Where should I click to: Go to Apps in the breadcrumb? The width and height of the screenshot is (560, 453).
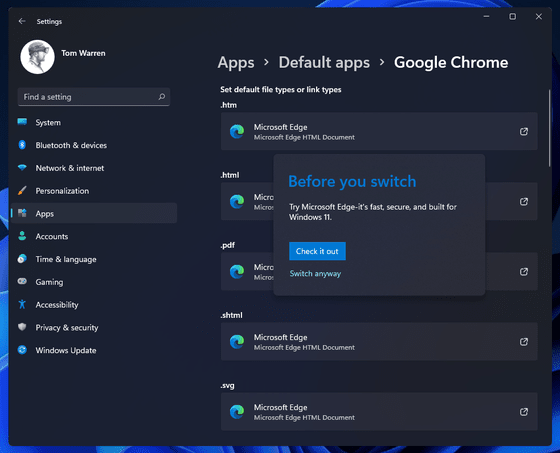point(236,63)
